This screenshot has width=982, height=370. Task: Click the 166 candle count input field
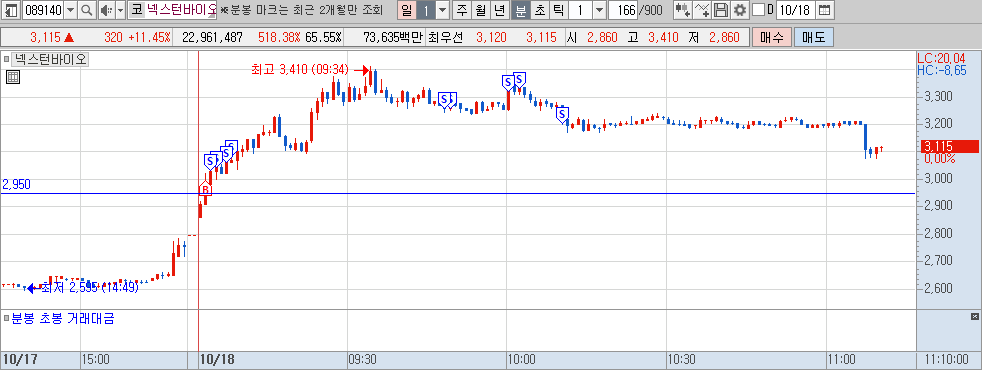pos(623,10)
